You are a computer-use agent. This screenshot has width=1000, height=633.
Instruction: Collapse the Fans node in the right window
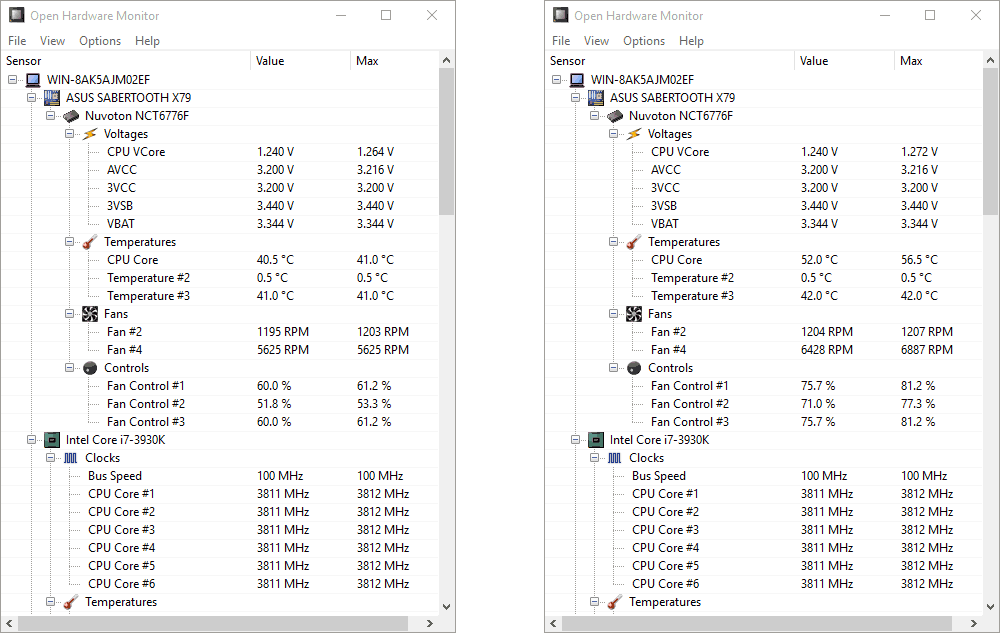614,314
